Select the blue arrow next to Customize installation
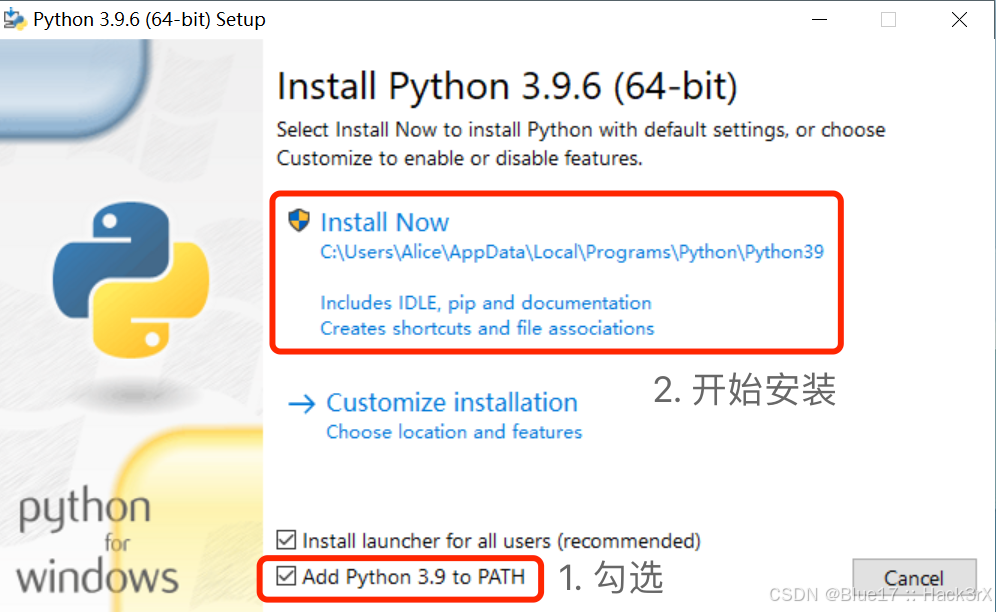This screenshot has height=612, width=996. click(302, 402)
